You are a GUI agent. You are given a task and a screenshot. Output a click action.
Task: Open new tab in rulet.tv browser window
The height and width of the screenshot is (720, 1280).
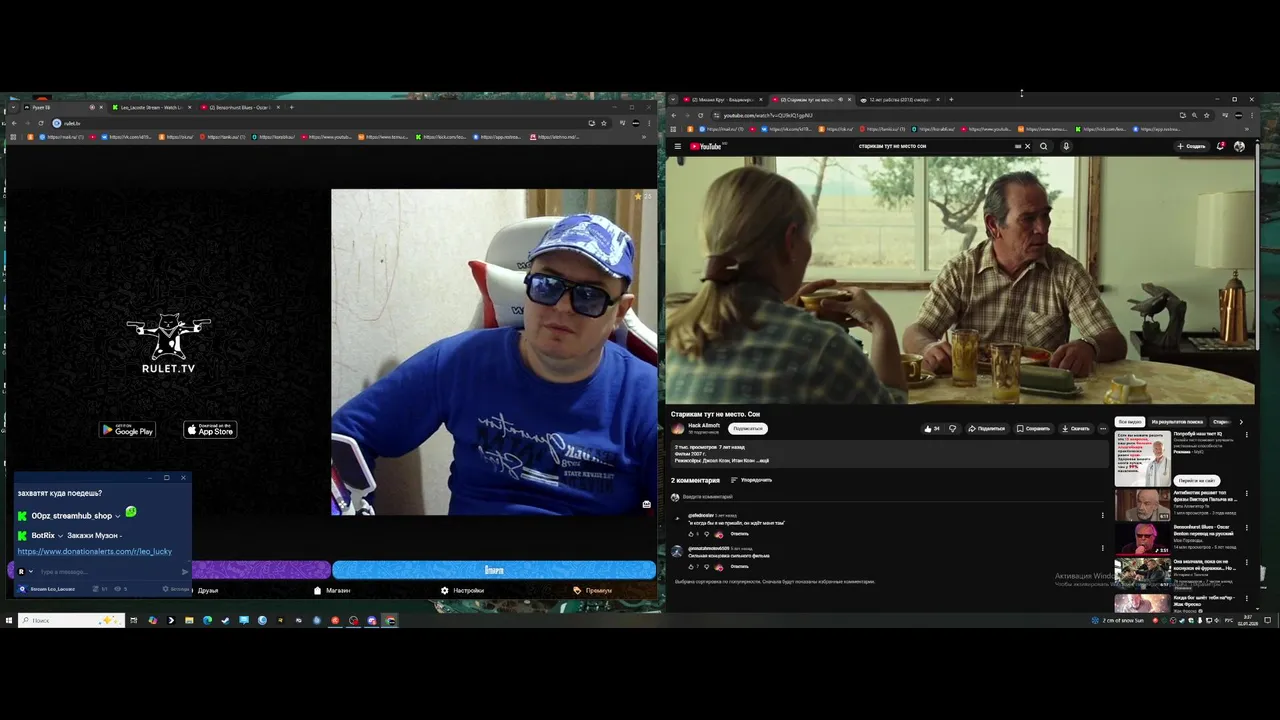coord(292,107)
